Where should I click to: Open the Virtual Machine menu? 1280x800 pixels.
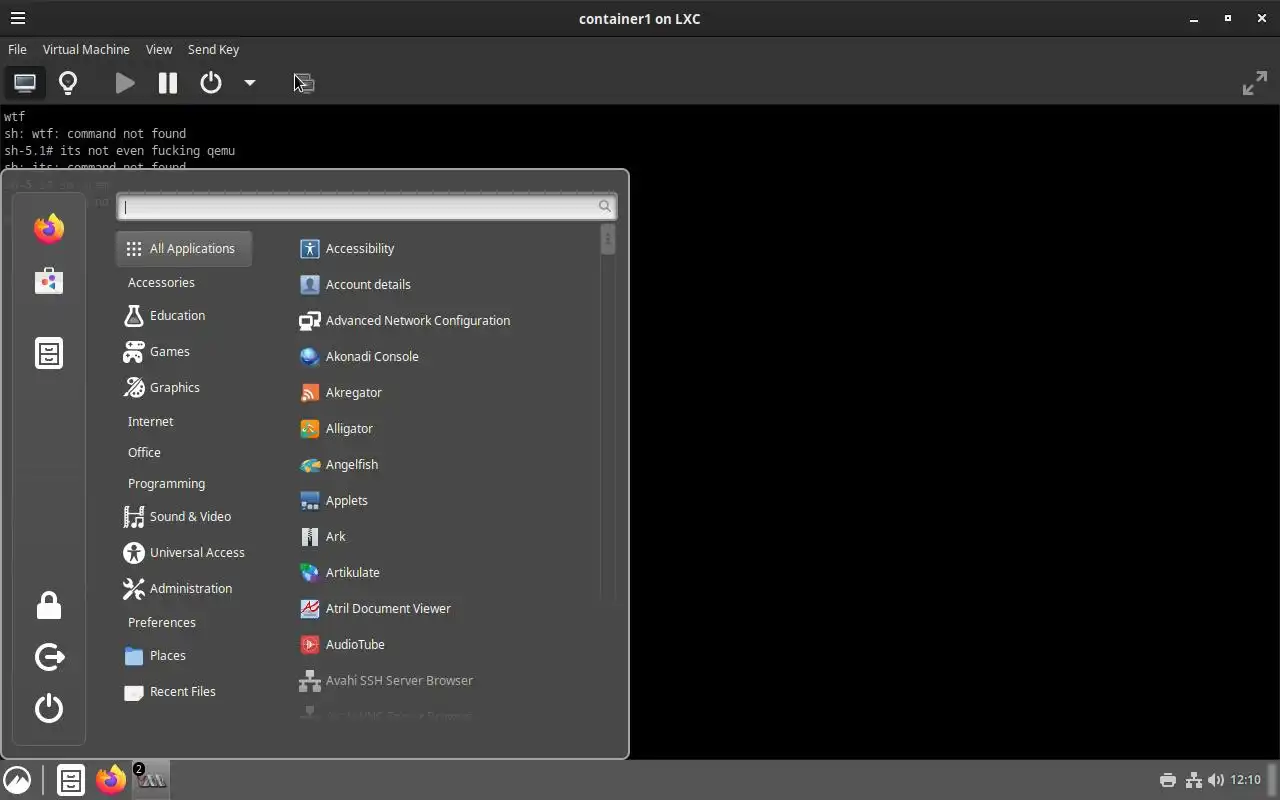(x=86, y=49)
